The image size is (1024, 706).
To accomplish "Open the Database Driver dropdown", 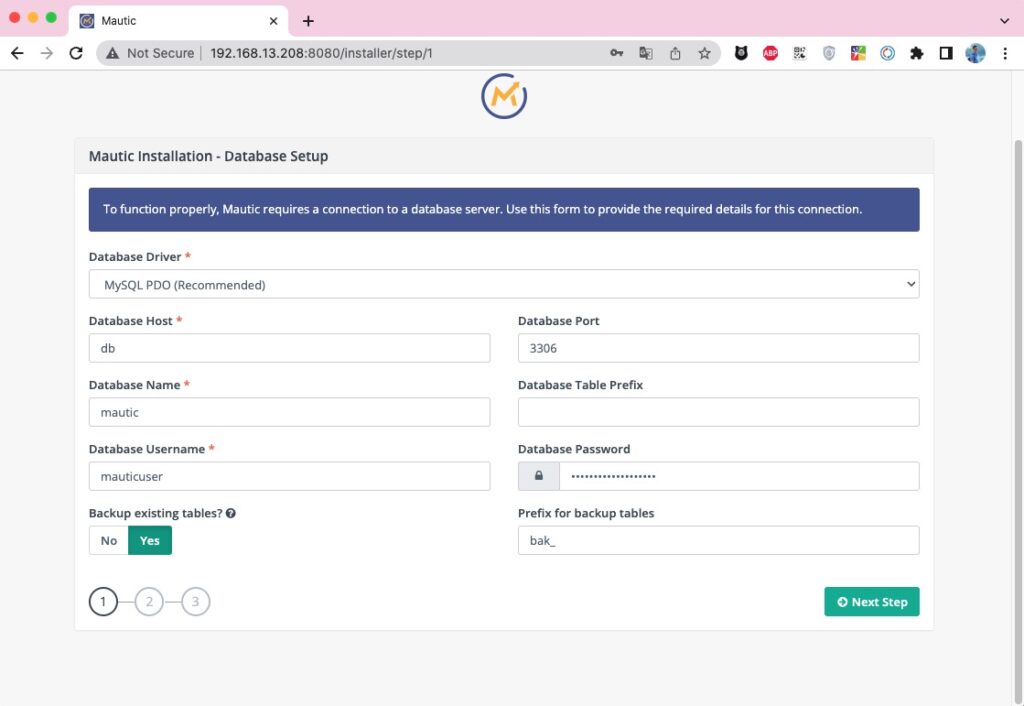I will point(504,284).
